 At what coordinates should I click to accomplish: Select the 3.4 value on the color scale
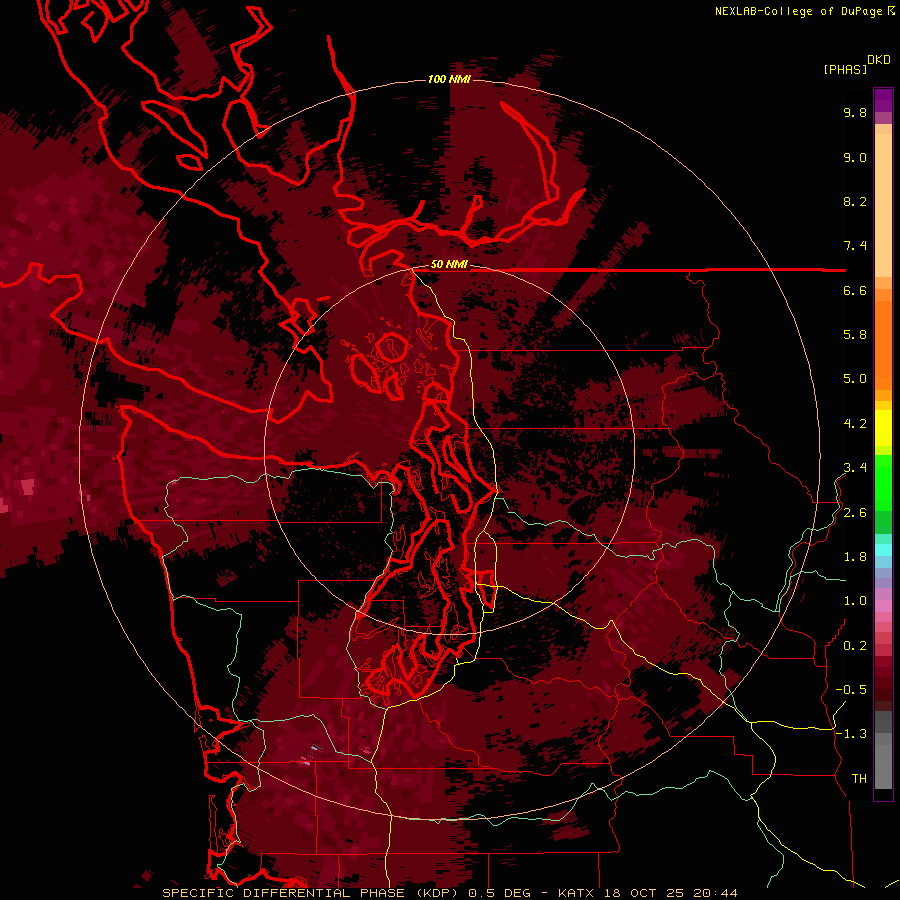tap(855, 468)
